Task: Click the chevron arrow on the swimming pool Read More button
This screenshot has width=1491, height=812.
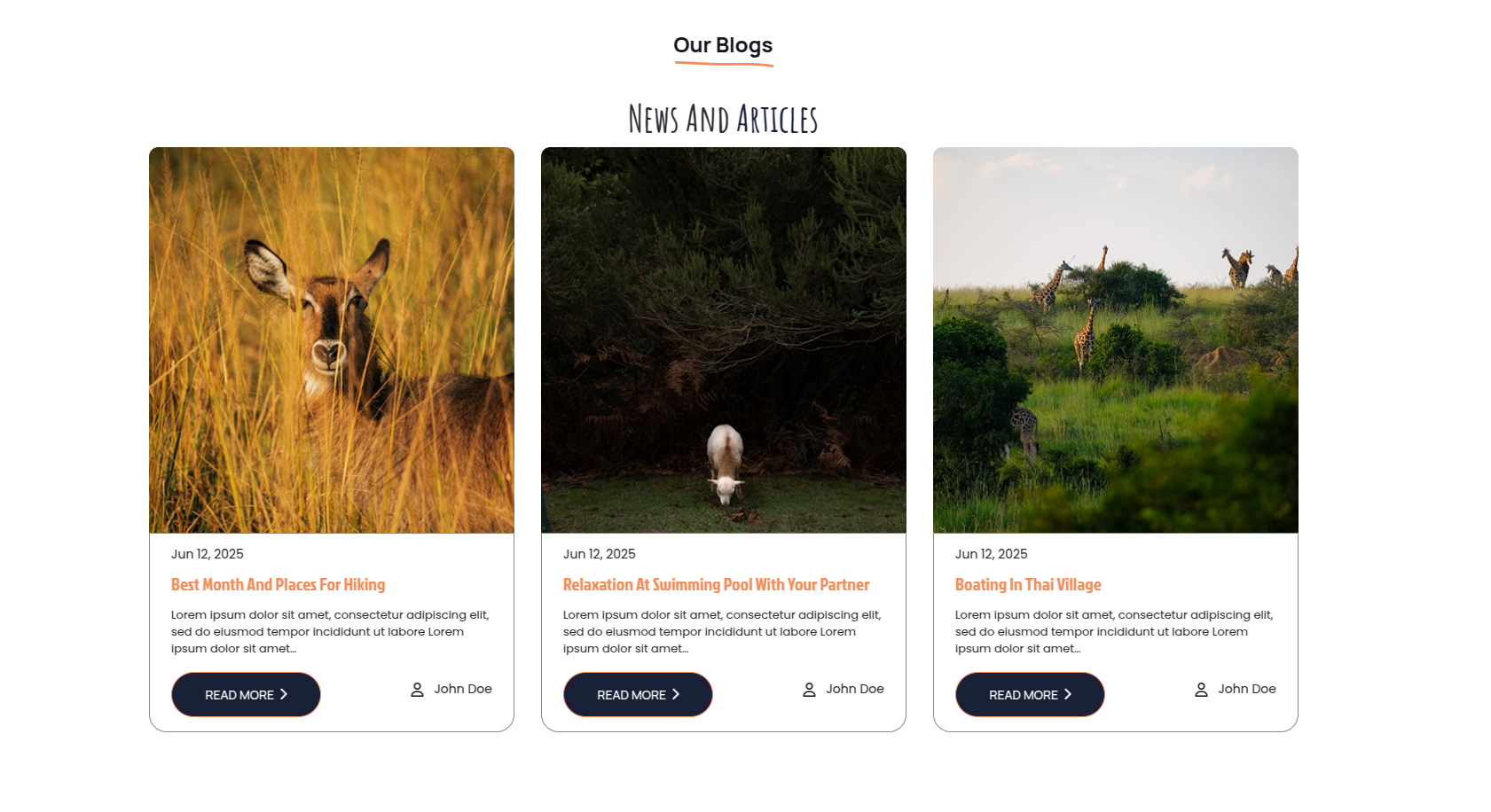Action: click(676, 694)
